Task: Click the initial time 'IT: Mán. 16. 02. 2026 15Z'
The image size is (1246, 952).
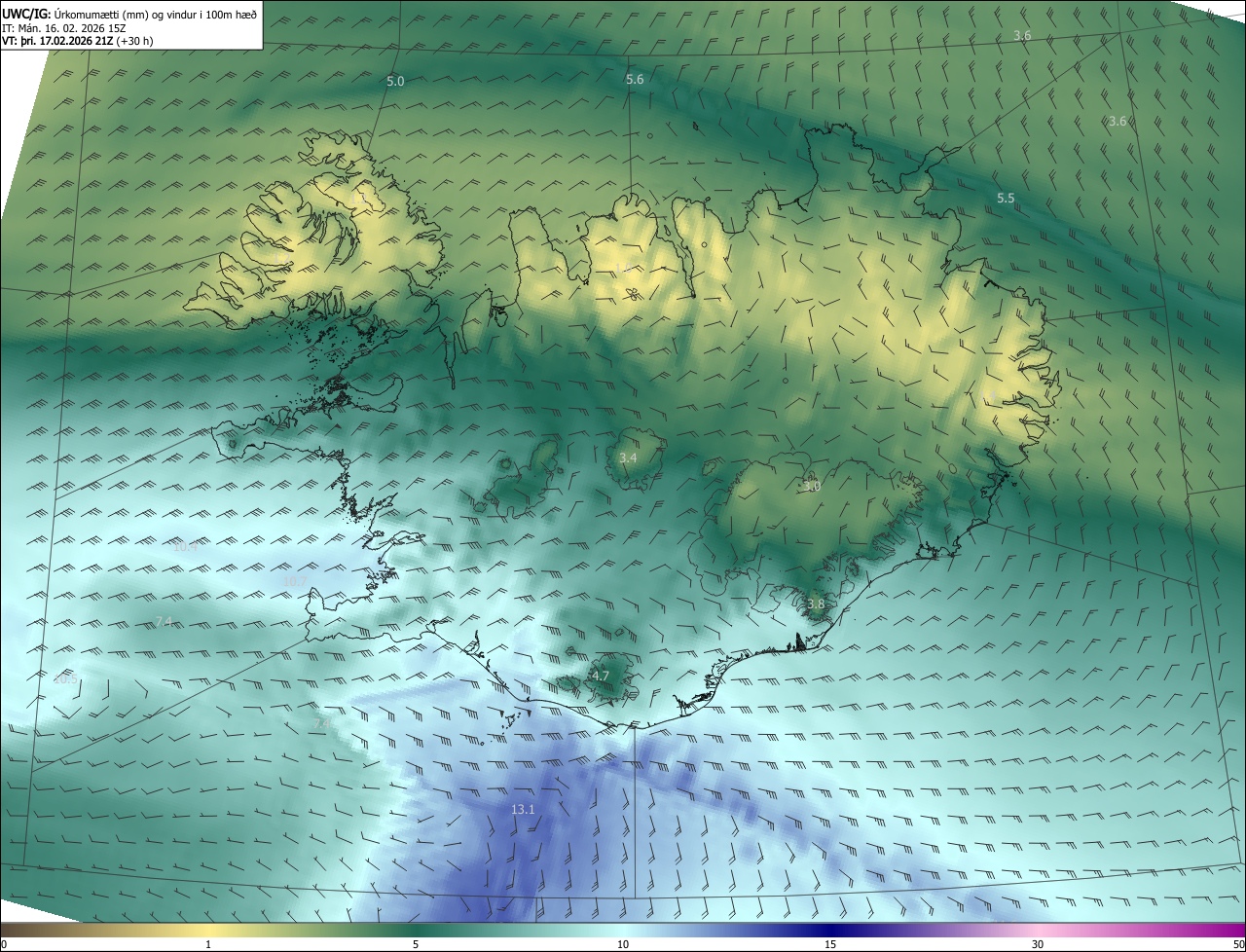Action: [x=66, y=27]
